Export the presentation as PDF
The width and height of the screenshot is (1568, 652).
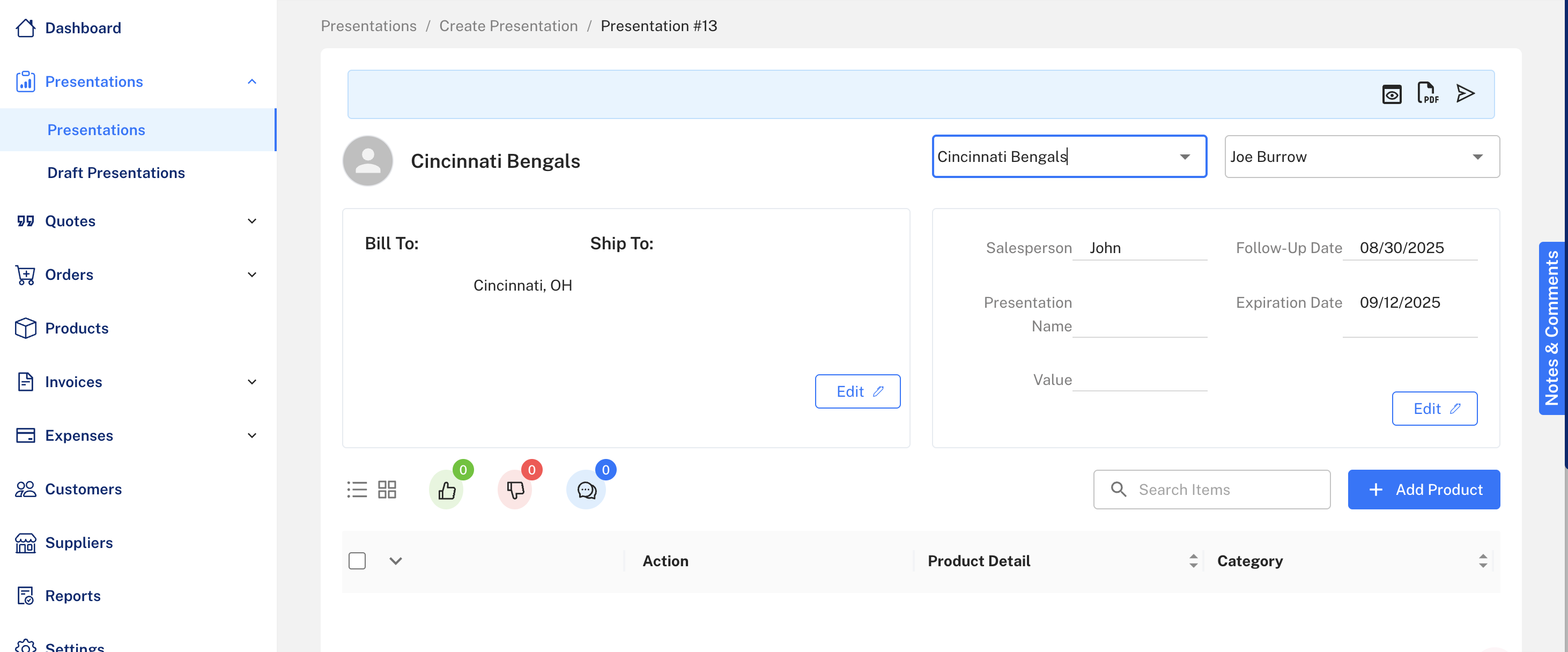coord(1428,94)
